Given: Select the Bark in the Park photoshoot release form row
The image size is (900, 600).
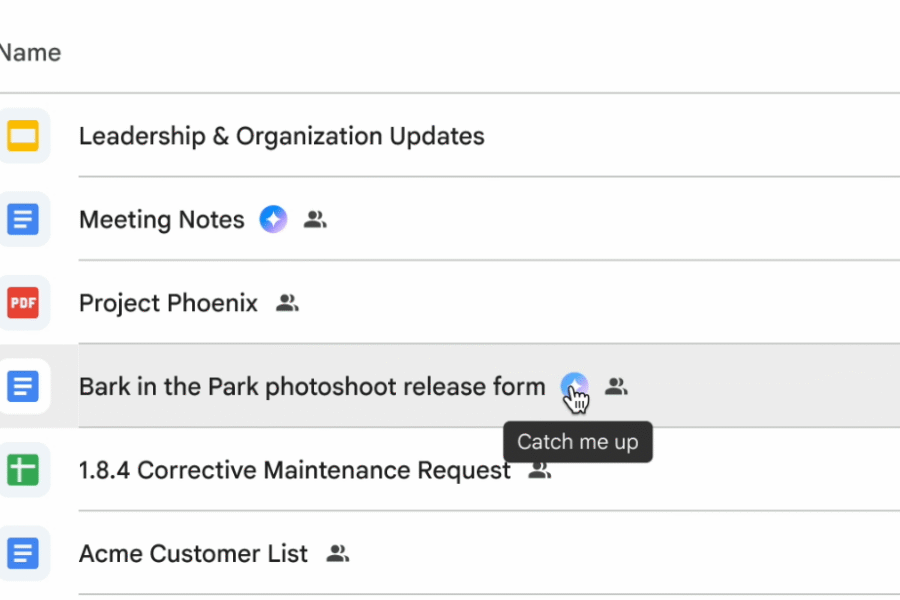Looking at the screenshot, I should point(312,386).
